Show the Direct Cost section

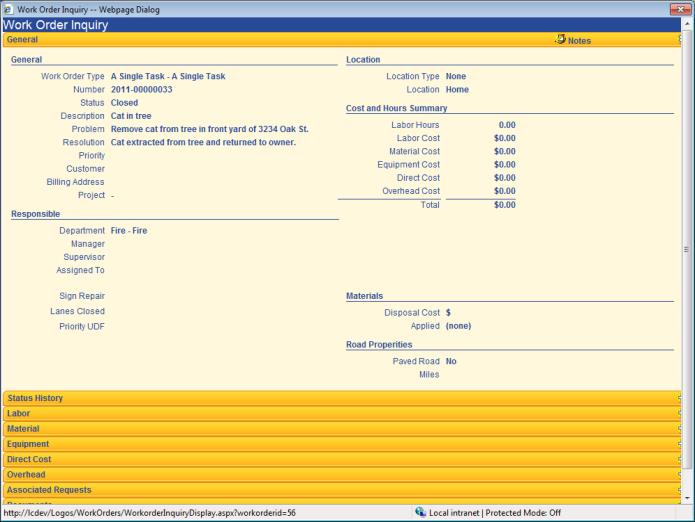pyautogui.click(x=29, y=459)
